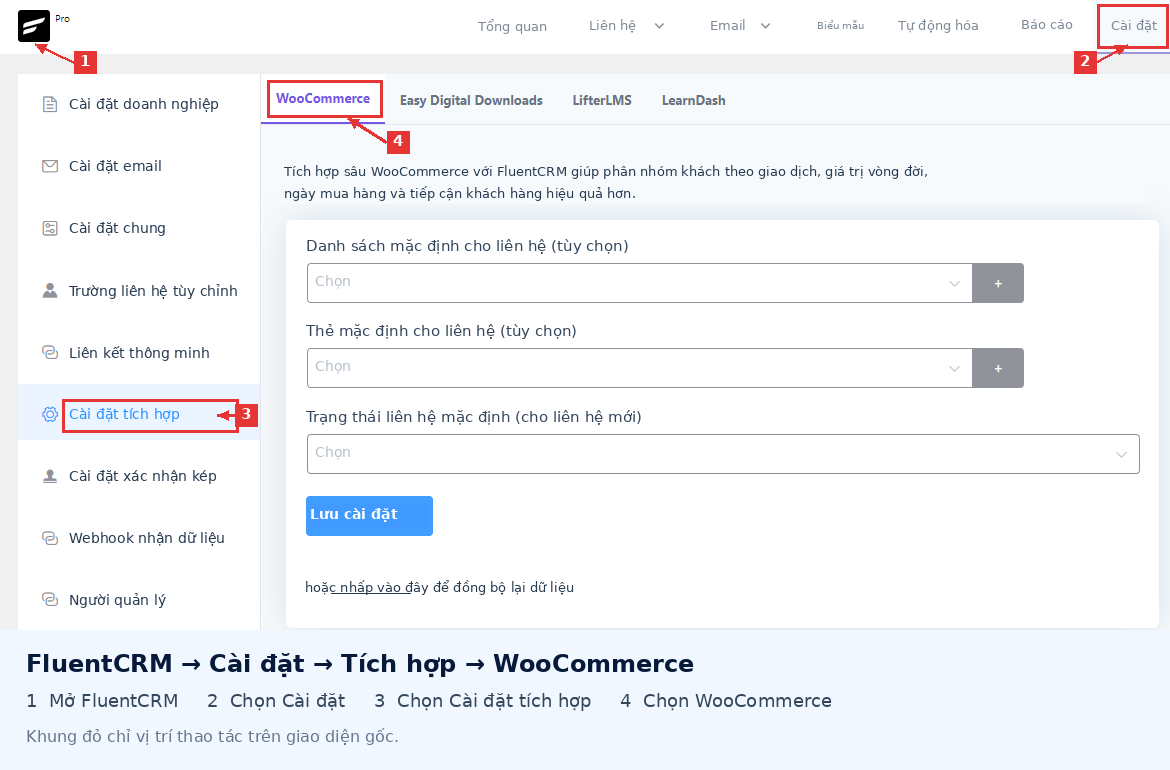The image size is (1170, 770).
Task: Click the link icon beside Liên kết thông minh
Action: [50, 352]
